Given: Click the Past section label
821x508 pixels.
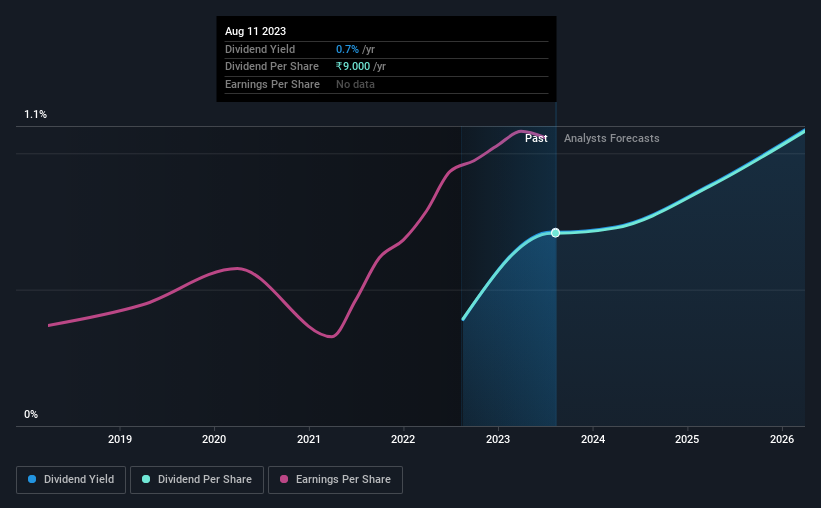Looking at the screenshot, I should point(536,138).
